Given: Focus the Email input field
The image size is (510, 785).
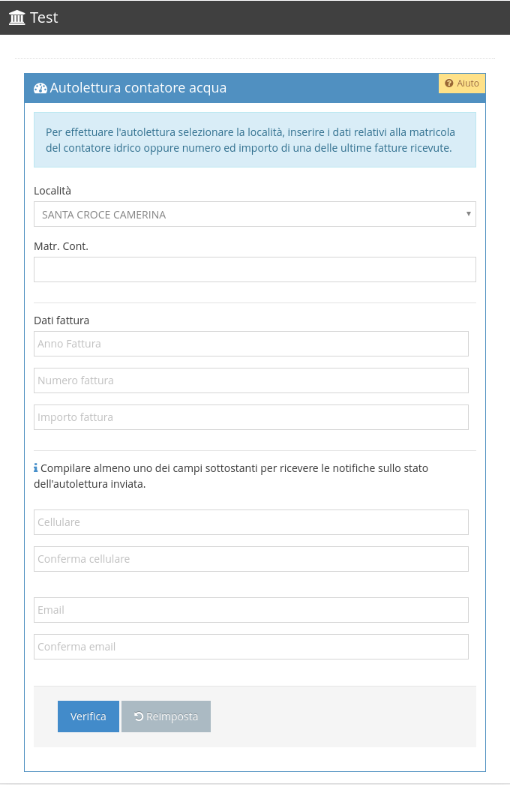Looking at the screenshot, I should point(251,610).
